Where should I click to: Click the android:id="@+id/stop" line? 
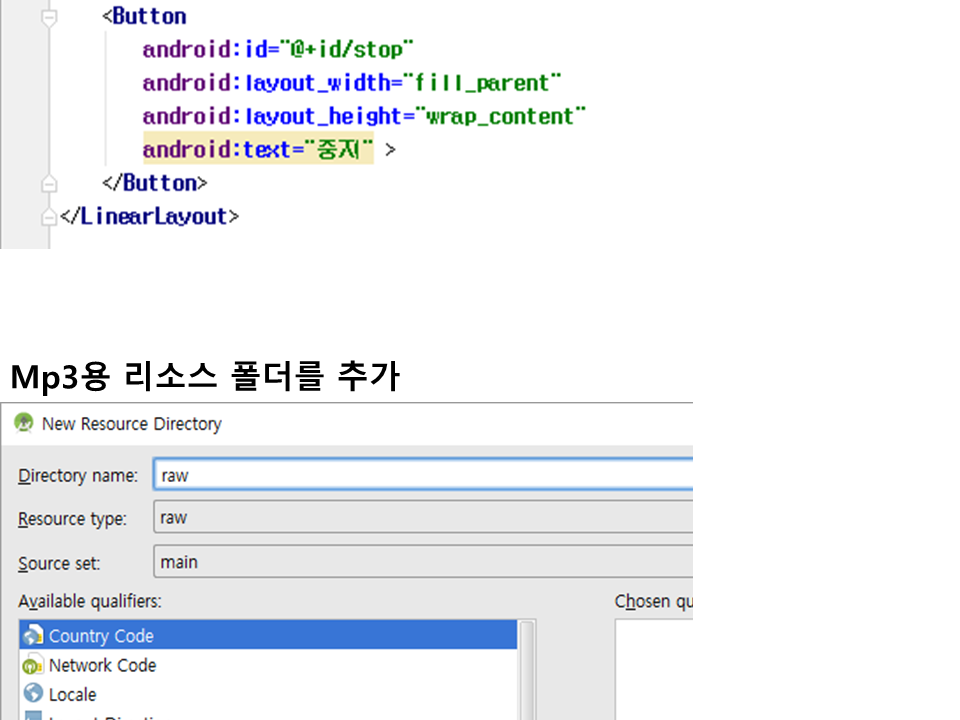click(277, 50)
